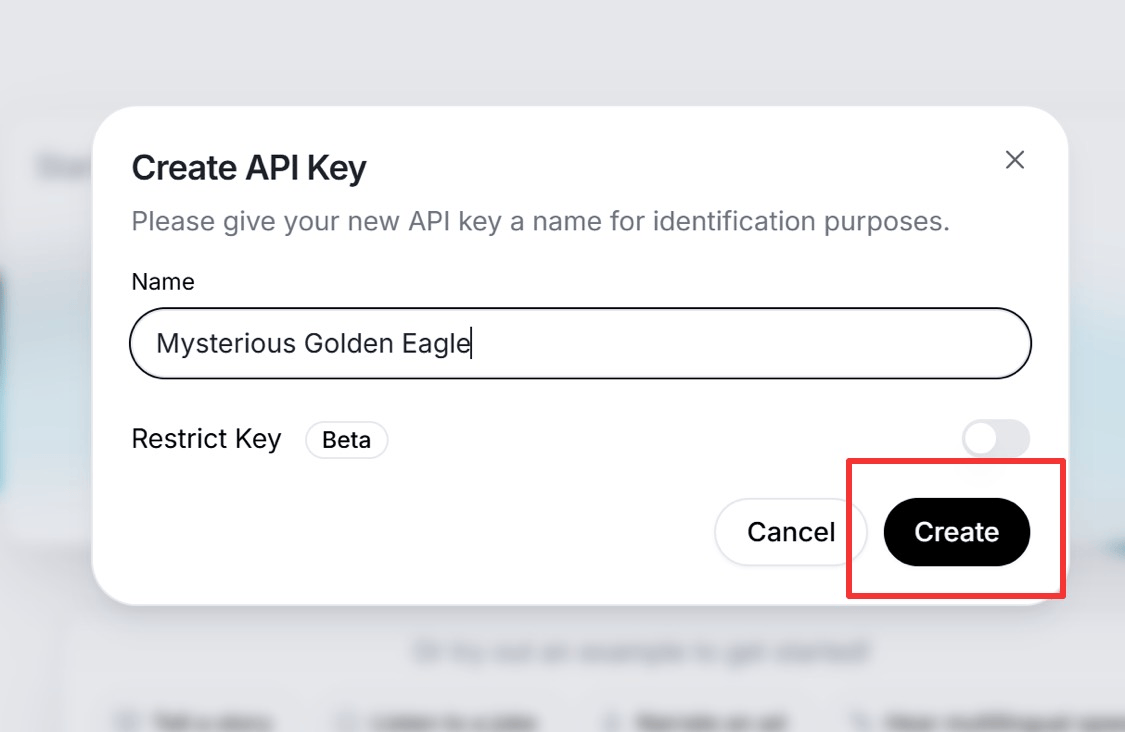The width and height of the screenshot is (1125, 732).
Task: Close the Create API Key dialog
Action: point(1015,160)
